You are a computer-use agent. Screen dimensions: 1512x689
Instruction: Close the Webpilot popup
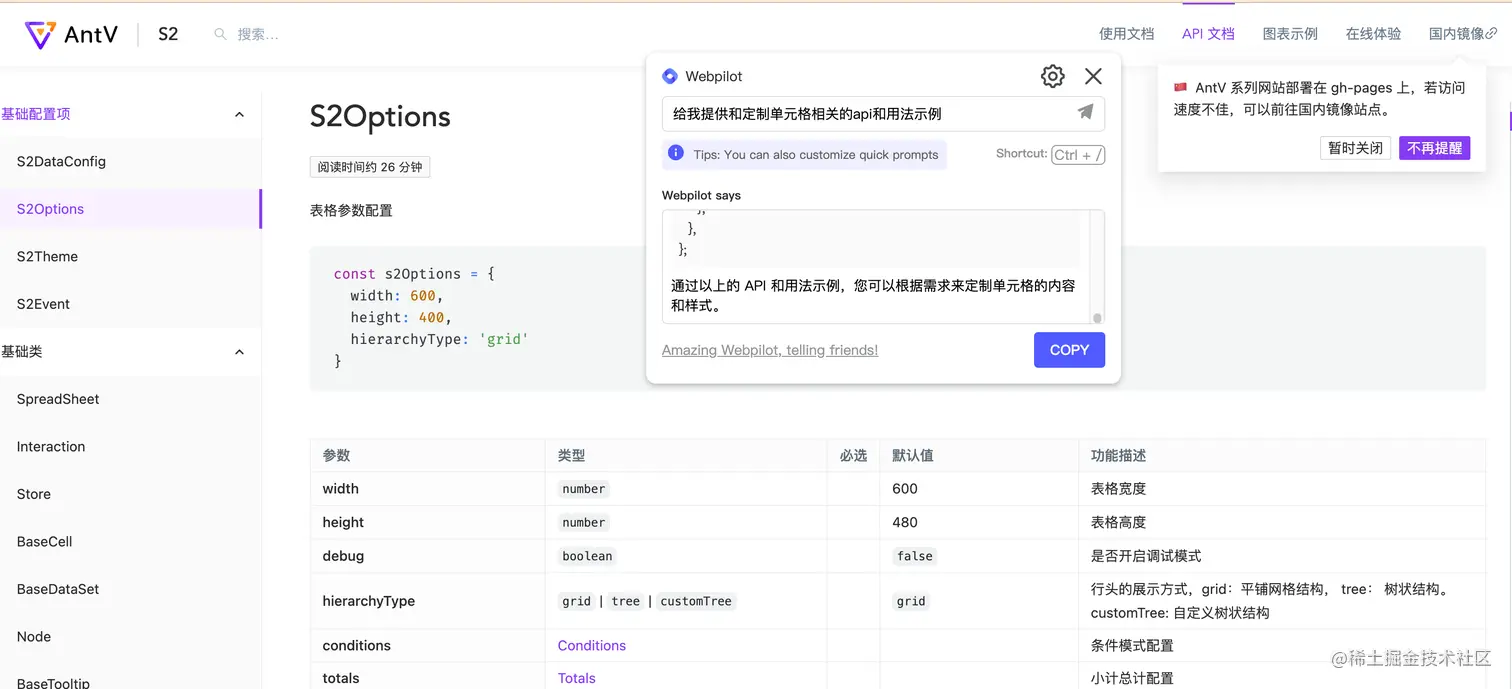(1093, 76)
